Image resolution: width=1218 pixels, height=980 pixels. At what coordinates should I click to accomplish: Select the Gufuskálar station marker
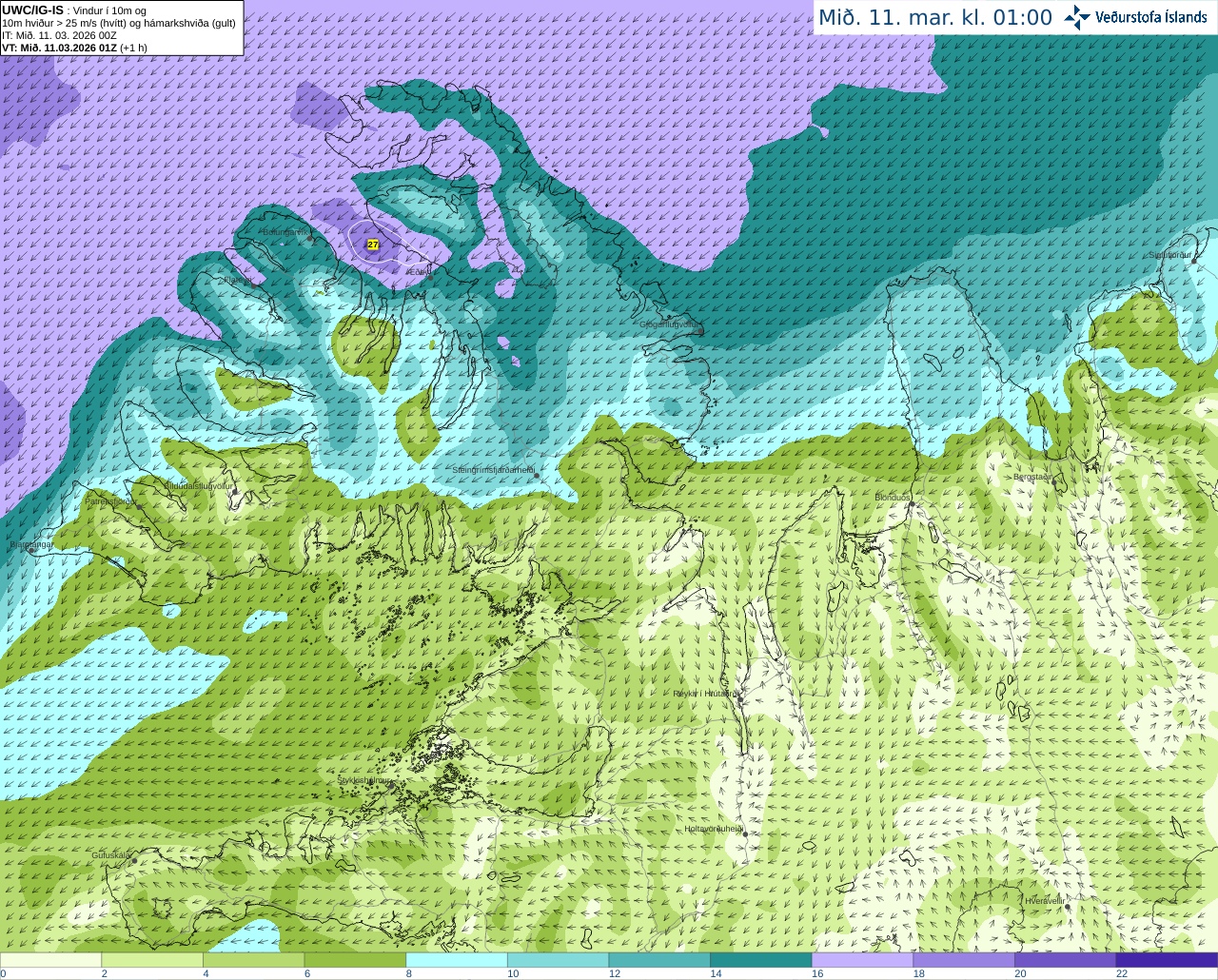tap(134, 860)
